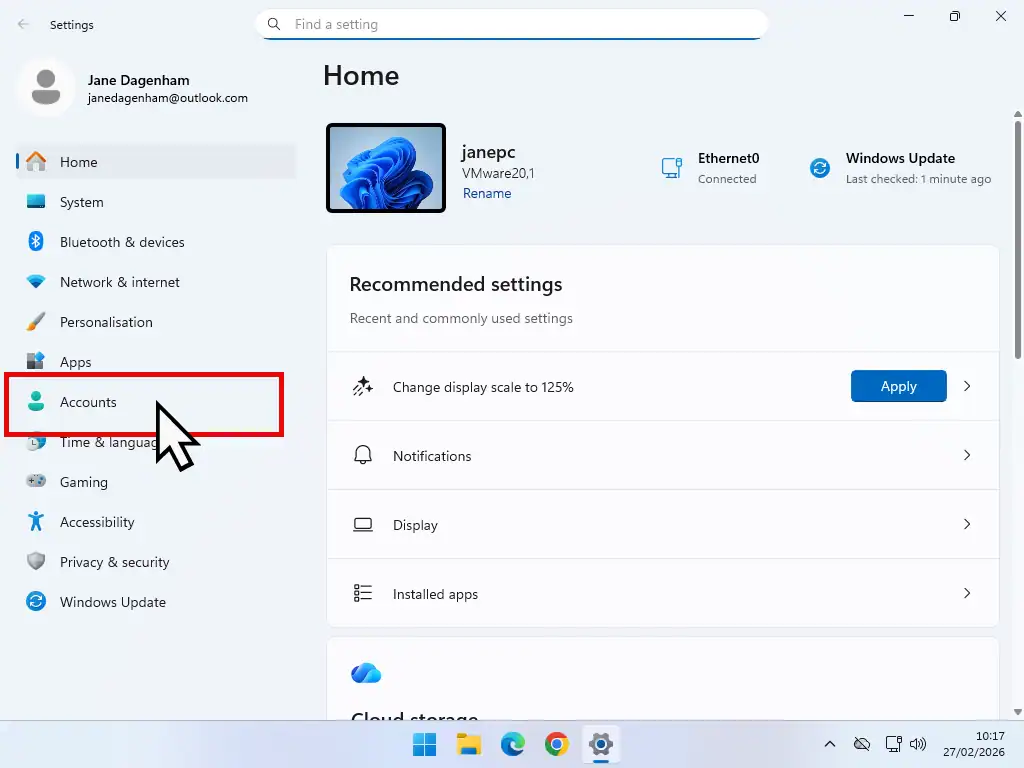The image size is (1024, 768).
Task: Open Gaming settings from sidebar
Action: [85, 482]
